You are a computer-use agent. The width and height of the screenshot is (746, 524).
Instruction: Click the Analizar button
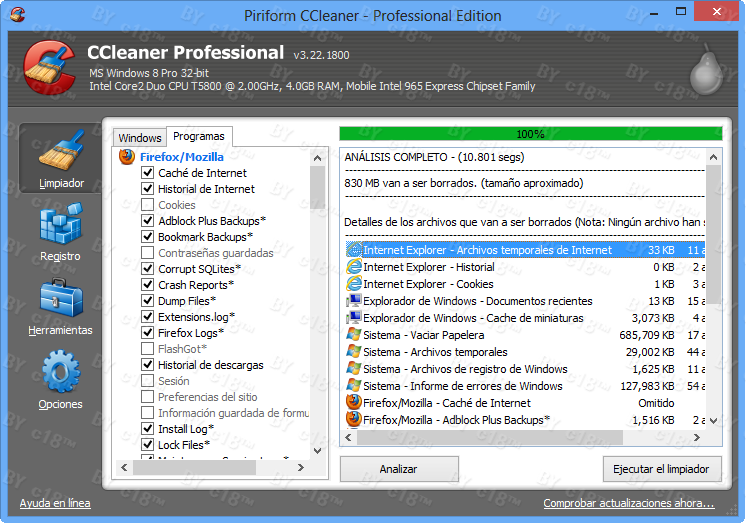[x=399, y=469]
